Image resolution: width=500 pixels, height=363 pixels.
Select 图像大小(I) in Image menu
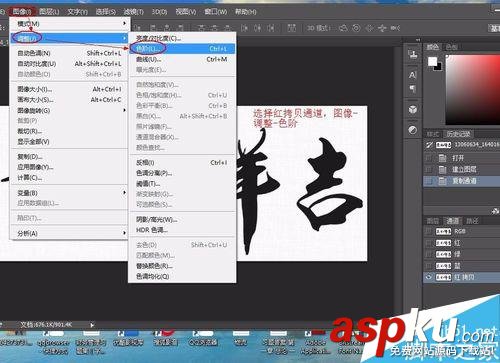click(x=69, y=89)
